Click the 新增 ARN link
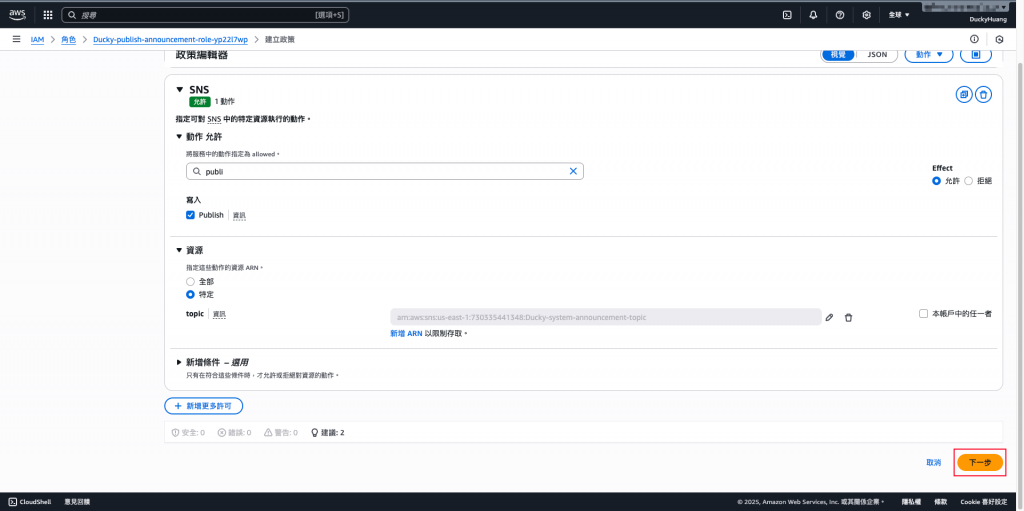Image resolution: width=1024 pixels, height=511 pixels. pyautogui.click(x=406, y=333)
